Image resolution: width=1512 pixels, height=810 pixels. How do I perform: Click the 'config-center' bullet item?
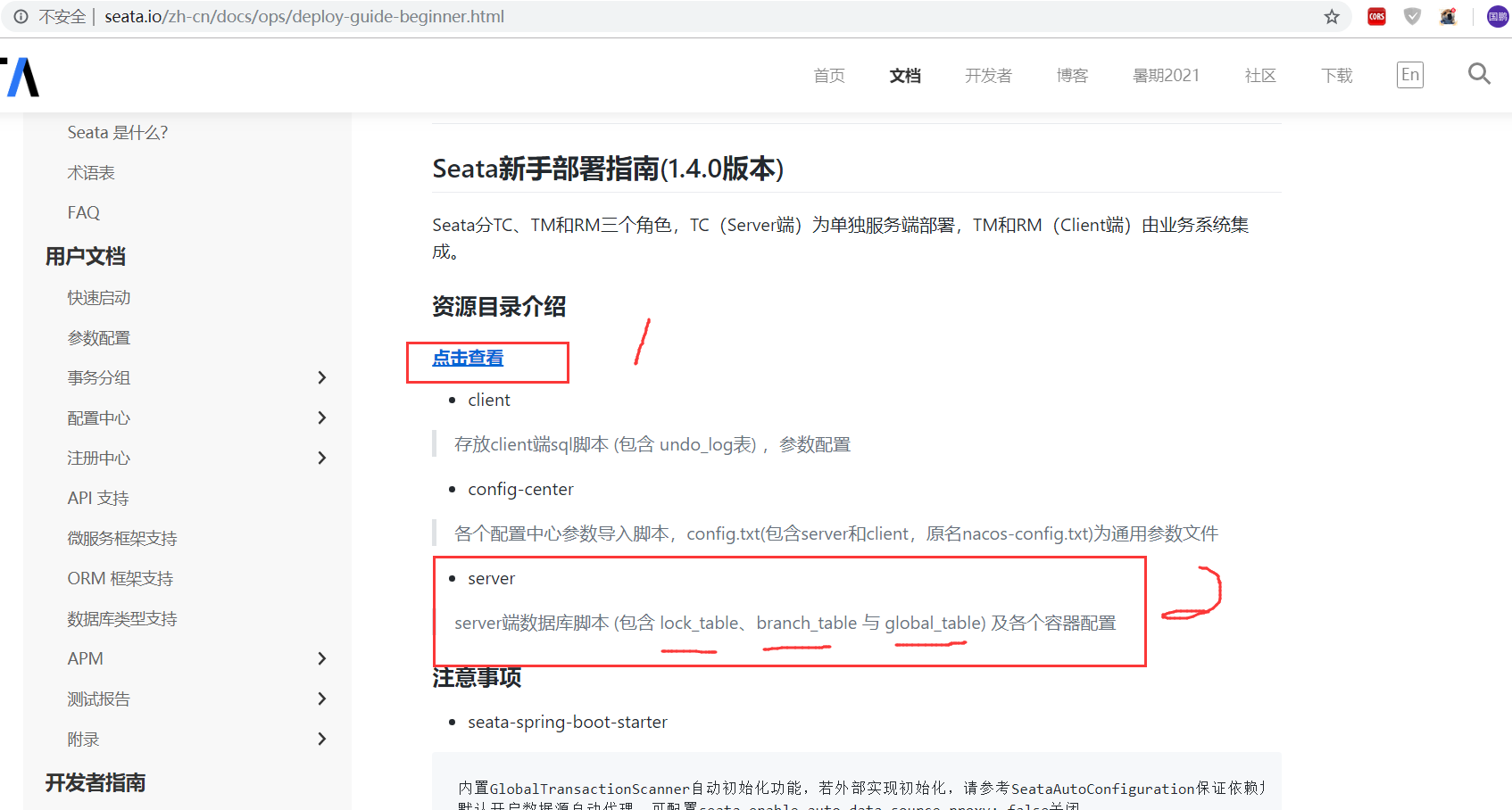point(520,490)
